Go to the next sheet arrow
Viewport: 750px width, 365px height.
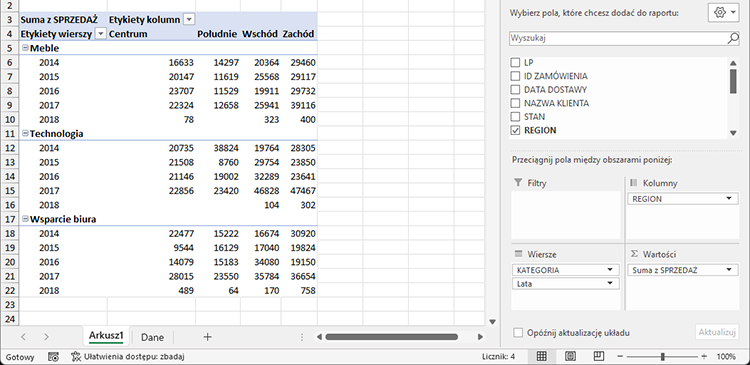click(x=46, y=337)
